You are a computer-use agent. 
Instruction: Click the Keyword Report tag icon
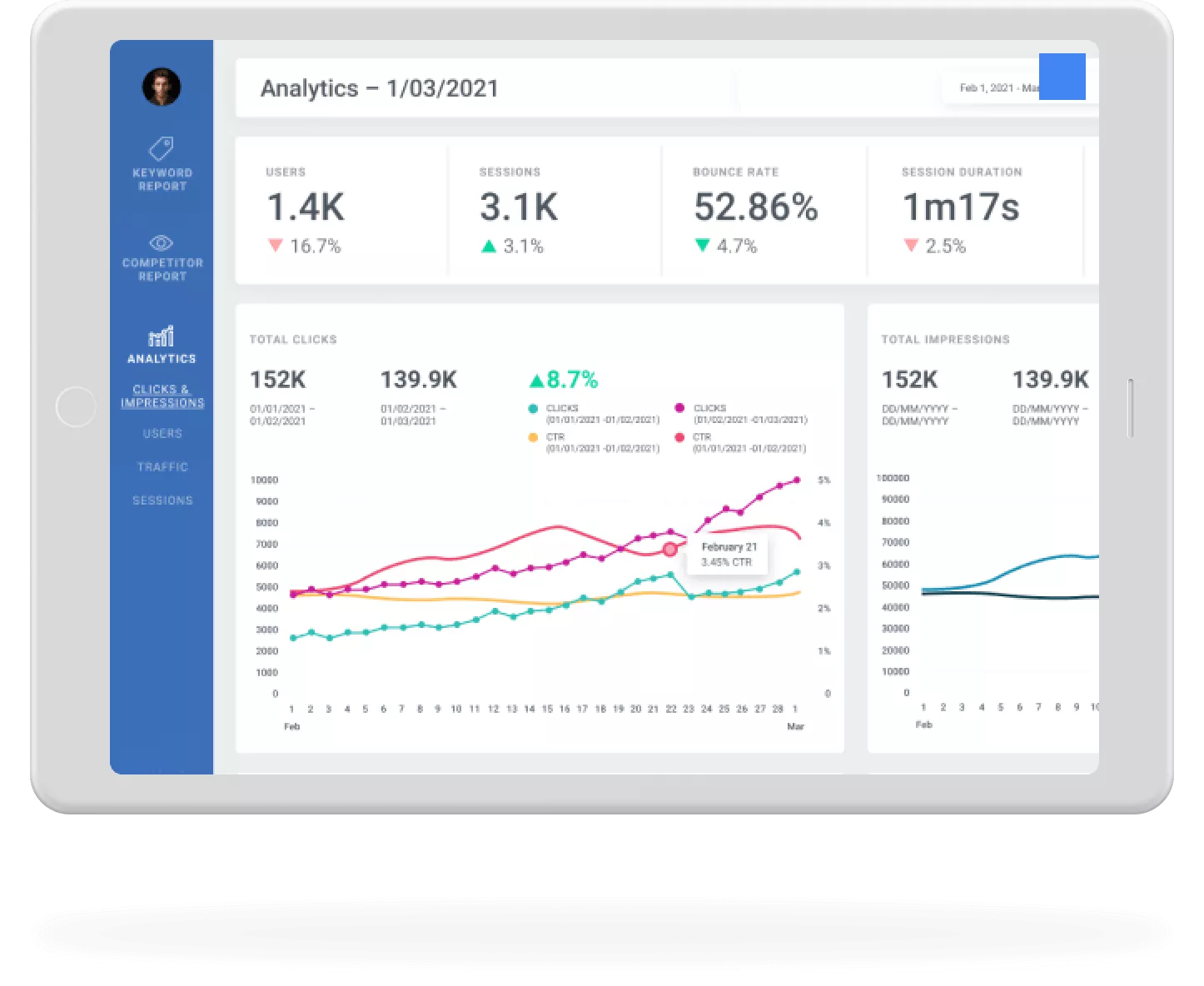(162, 148)
